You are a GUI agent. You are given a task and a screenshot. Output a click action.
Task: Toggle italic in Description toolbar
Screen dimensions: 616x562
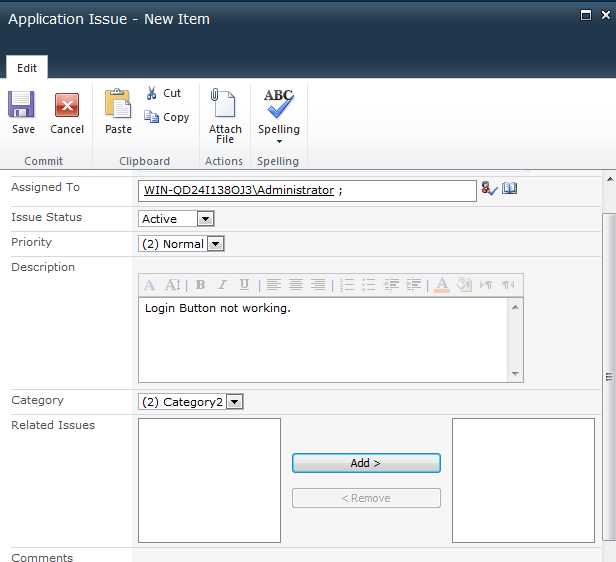click(x=222, y=285)
